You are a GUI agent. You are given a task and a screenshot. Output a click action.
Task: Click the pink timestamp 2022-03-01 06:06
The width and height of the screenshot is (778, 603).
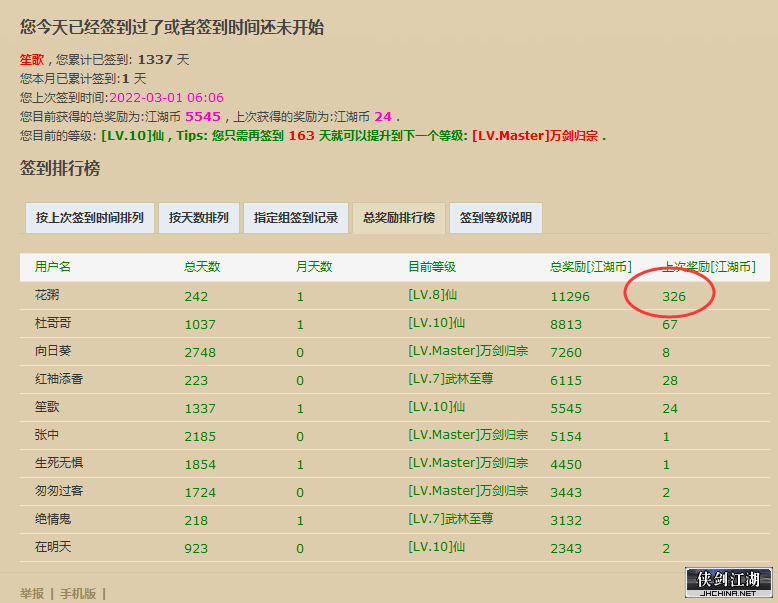(166, 97)
